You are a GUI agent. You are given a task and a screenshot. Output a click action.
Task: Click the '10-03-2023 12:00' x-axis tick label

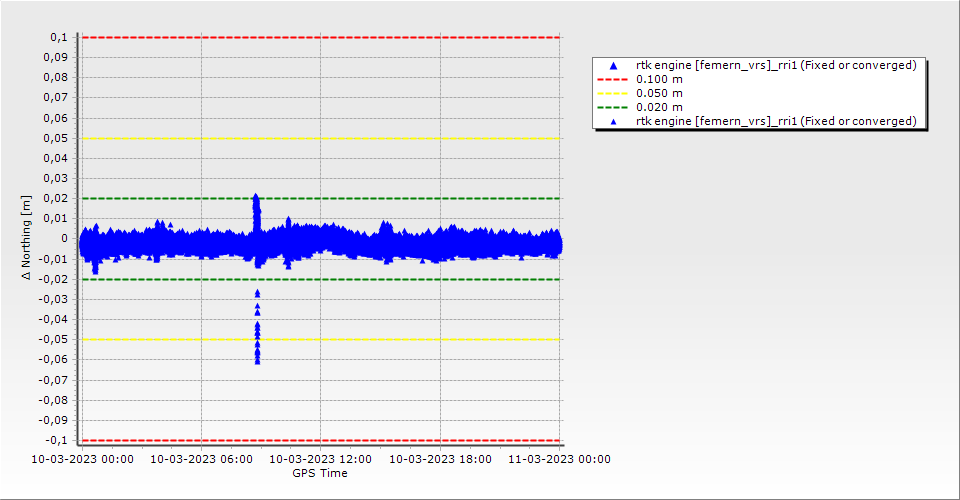pyautogui.click(x=321, y=460)
